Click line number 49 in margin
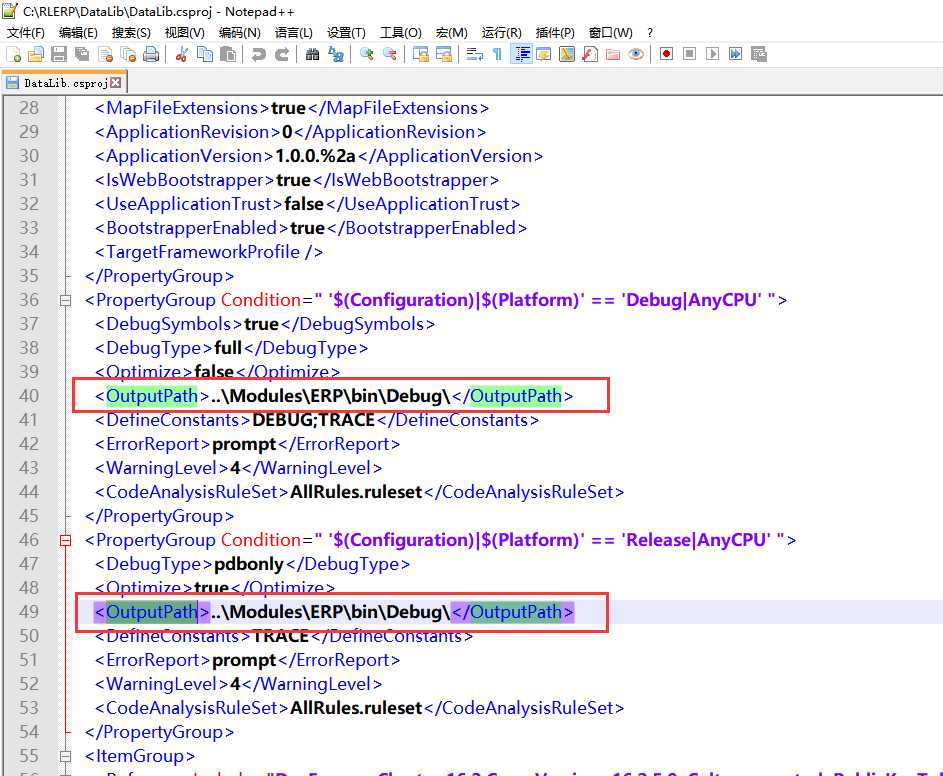This screenshot has width=943, height=776. click(29, 612)
